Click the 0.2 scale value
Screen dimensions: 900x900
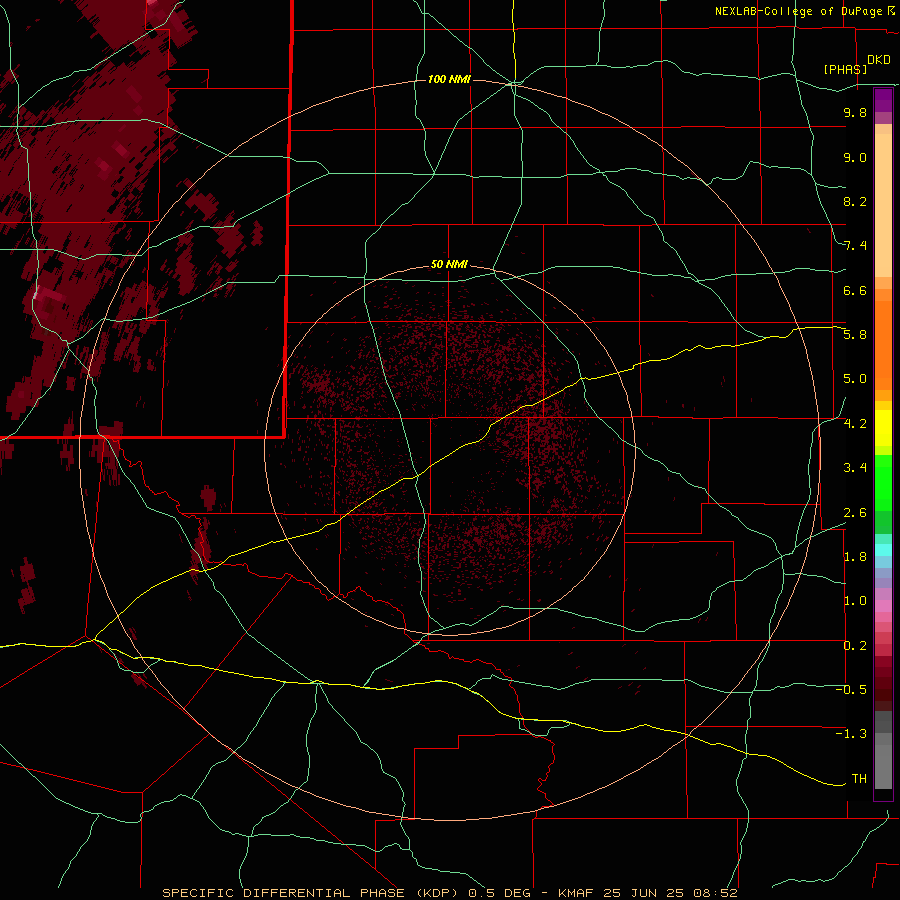pyautogui.click(x=855, y=646)
